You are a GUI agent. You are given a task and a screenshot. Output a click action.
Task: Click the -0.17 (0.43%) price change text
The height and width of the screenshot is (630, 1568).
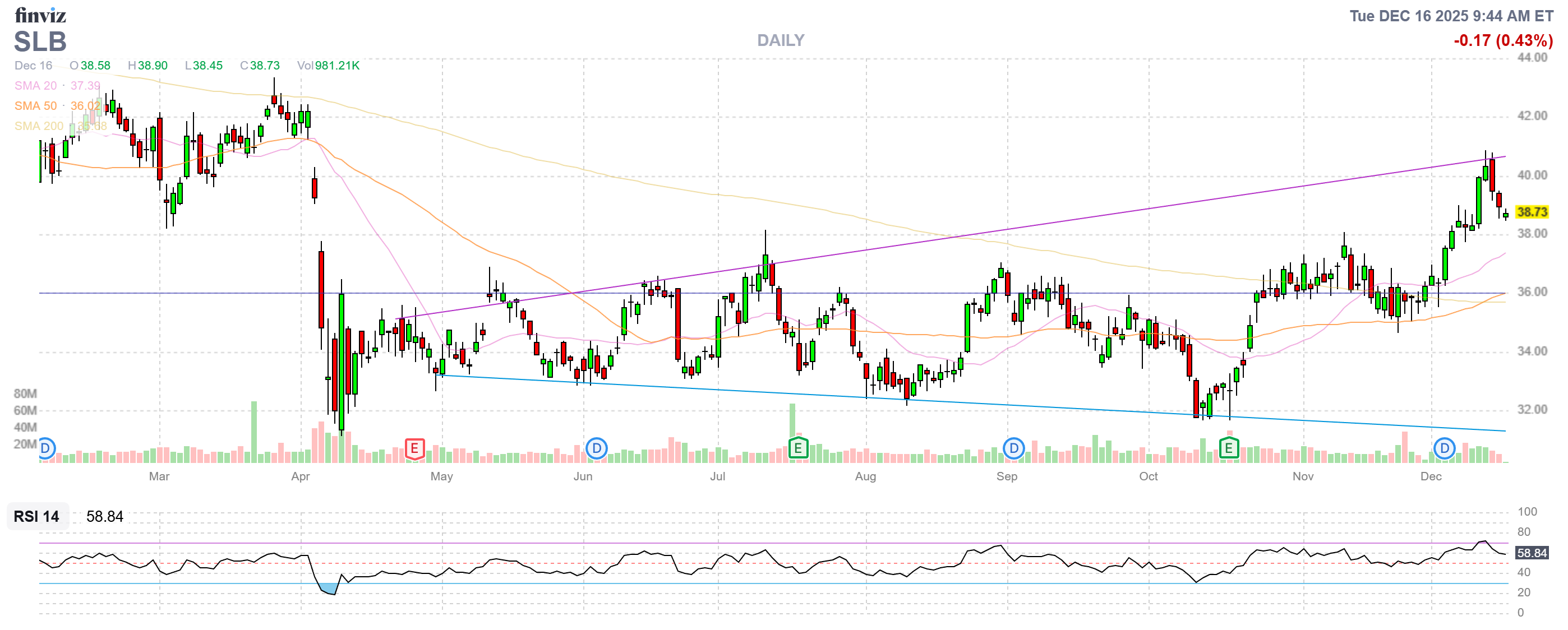pyautogui.click(x=1503, y=41)
